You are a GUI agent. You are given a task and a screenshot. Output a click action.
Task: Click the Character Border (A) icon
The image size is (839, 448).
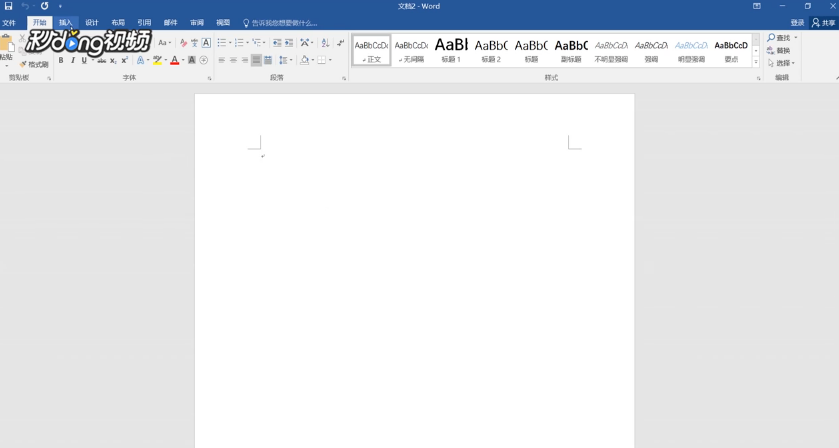206,43
